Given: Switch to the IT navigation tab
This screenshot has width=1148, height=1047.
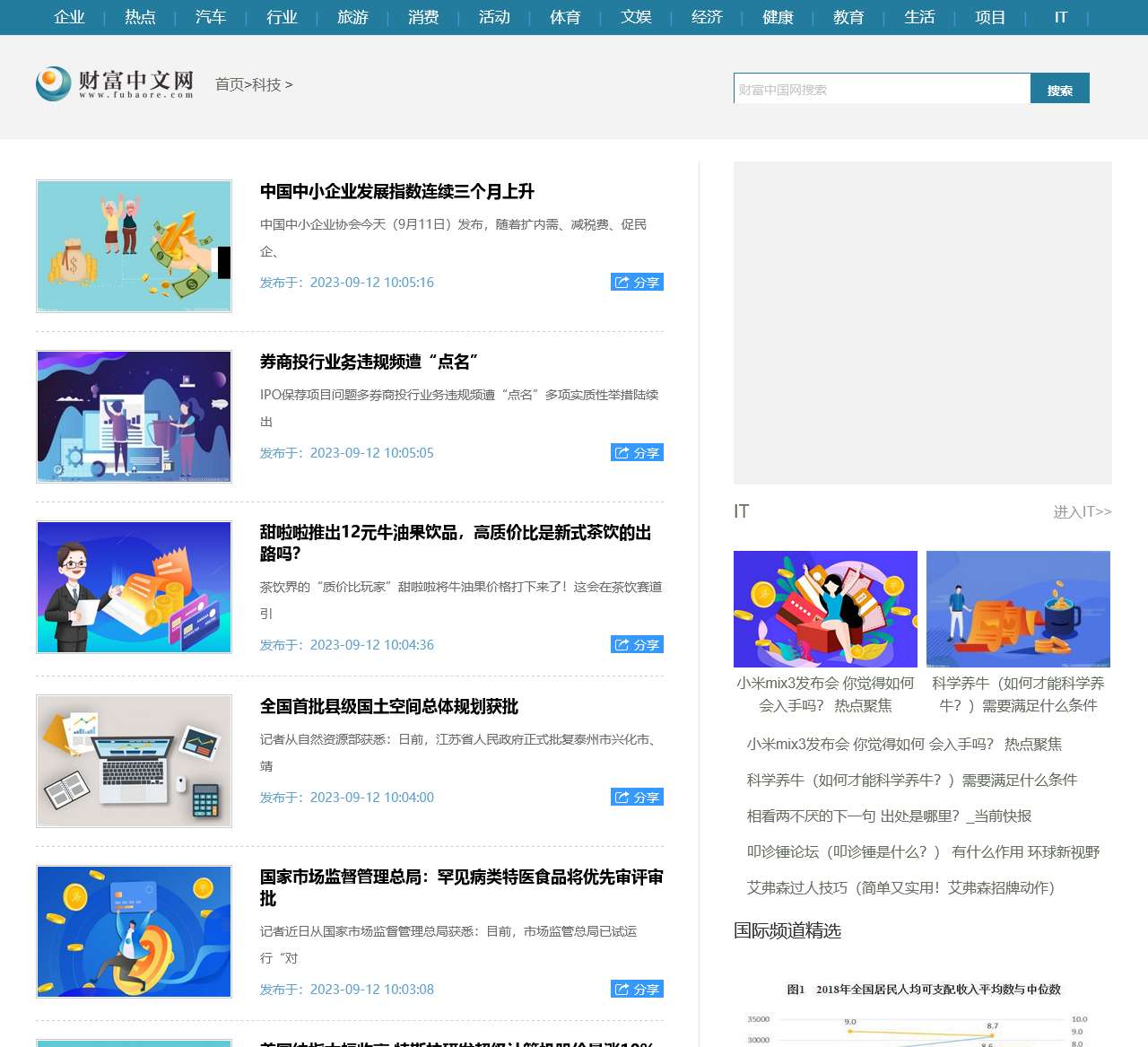Looking at the screenshot, I should (1060, 17).
